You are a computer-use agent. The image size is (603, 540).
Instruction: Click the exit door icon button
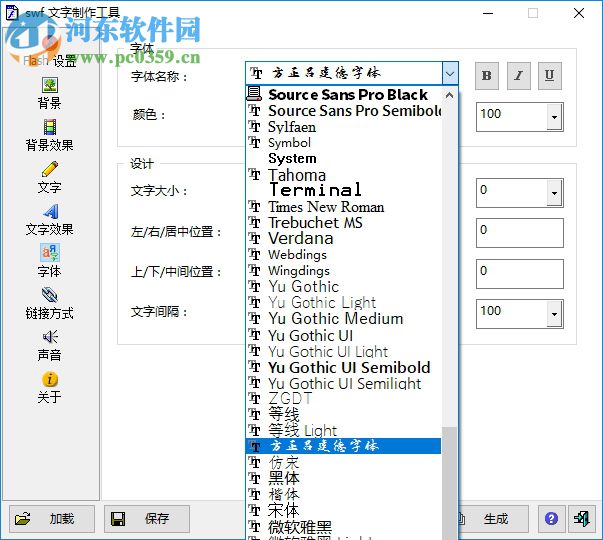pyautogui.click(x=581, y=519)
